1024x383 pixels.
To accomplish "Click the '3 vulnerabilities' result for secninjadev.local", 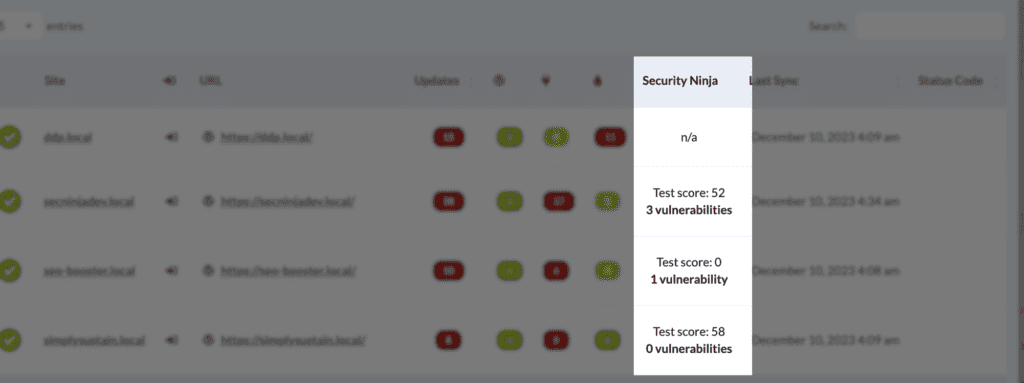I will click(x=689, y=210).
